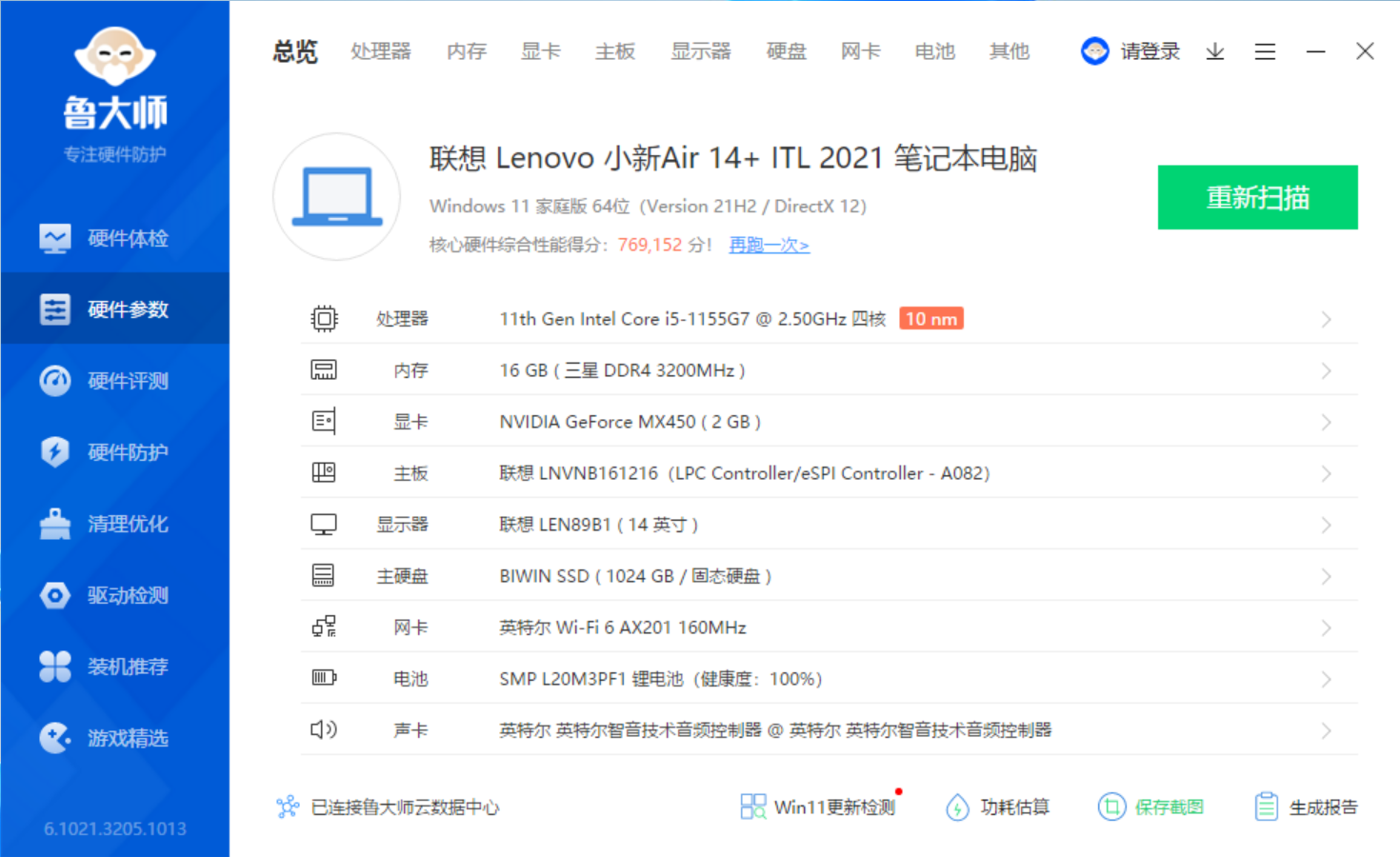Image resolution: width=1400 pixels, height=857 pixels.
Task: Click the laptop device picture
Action: pyautogui.click(x=337, y=196)
